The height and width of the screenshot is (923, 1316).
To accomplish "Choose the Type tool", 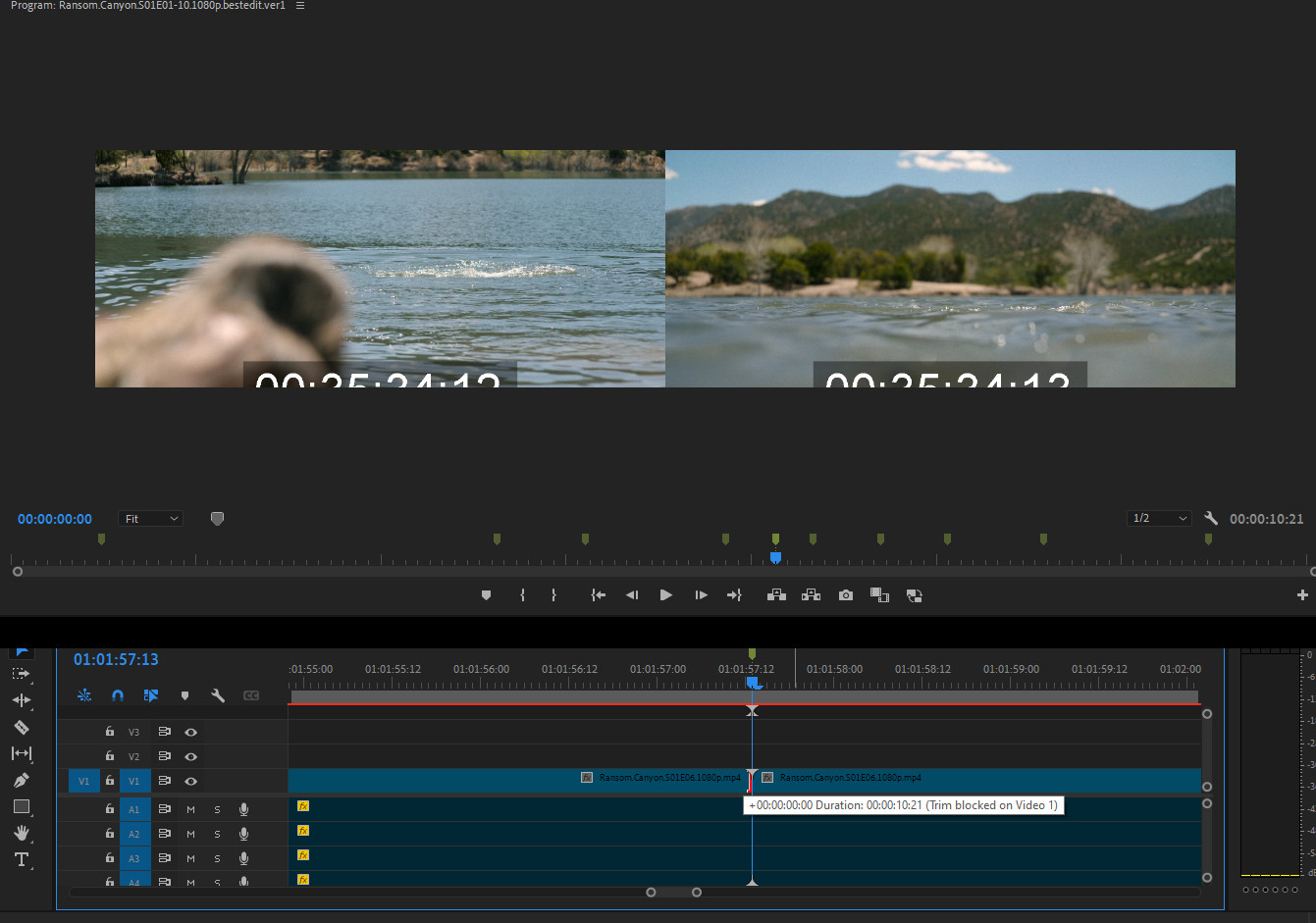I will [21, 860].
